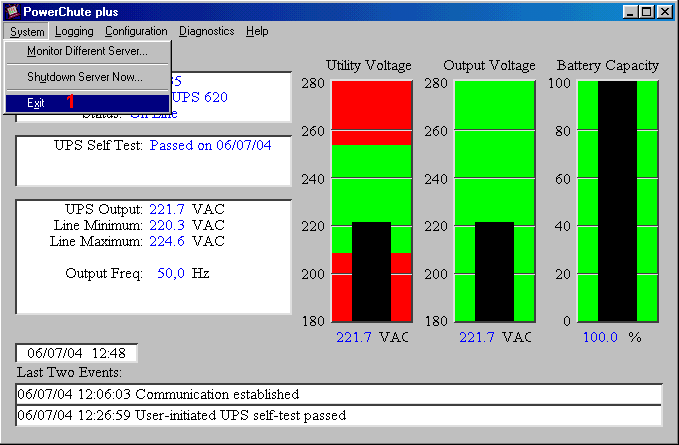Image resolution: width=679 pixels, height=445 pixels.
Task: Choose Exit in the System menu
Action: click(x=87, y=103)
